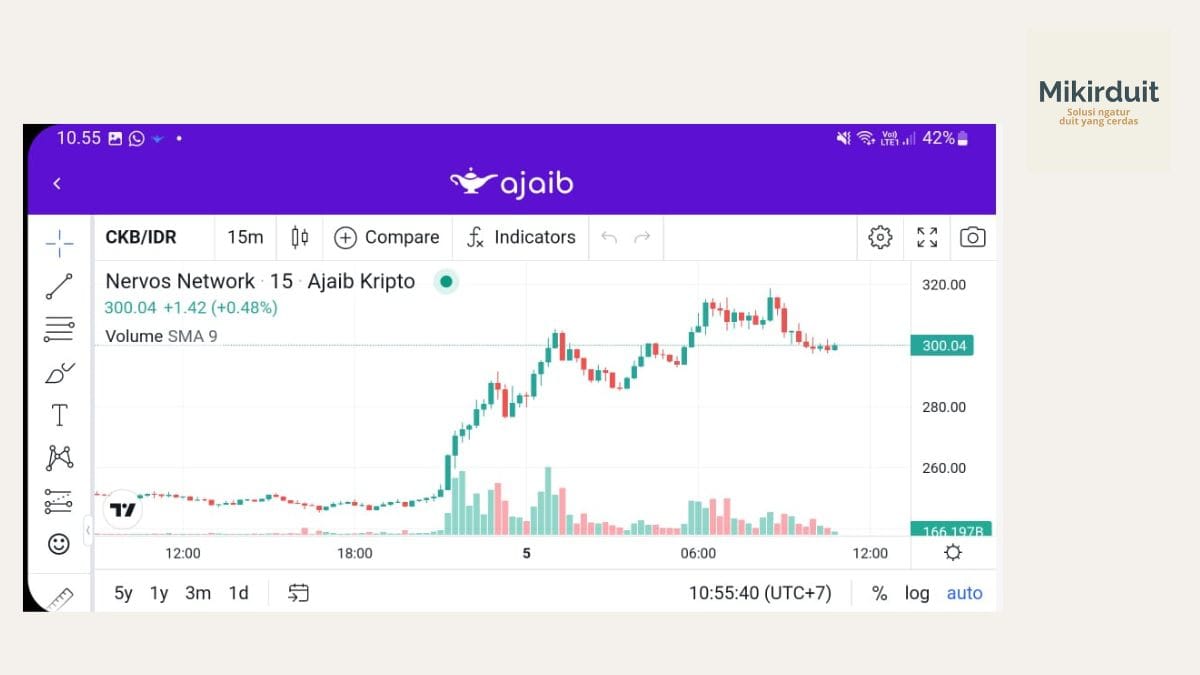
Task: Enable logarithmic price scale
Action: tap(917, 593)
